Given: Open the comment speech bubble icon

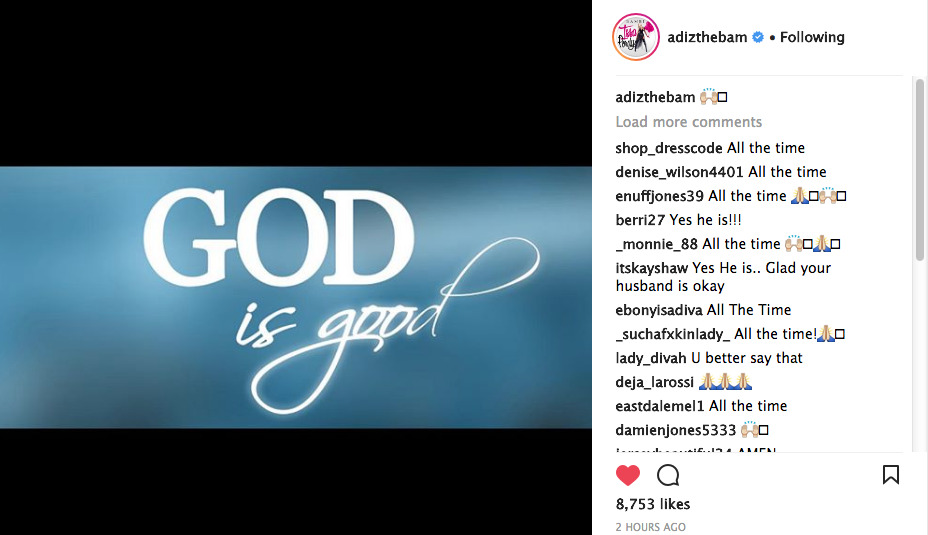Looking at the screenshot, I should coord(668,475).
